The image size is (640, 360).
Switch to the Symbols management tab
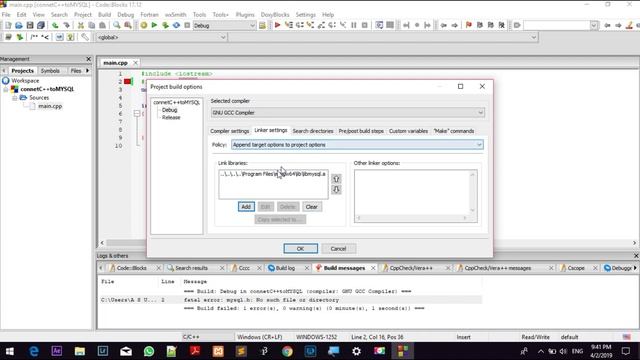(x=50, y=71)
